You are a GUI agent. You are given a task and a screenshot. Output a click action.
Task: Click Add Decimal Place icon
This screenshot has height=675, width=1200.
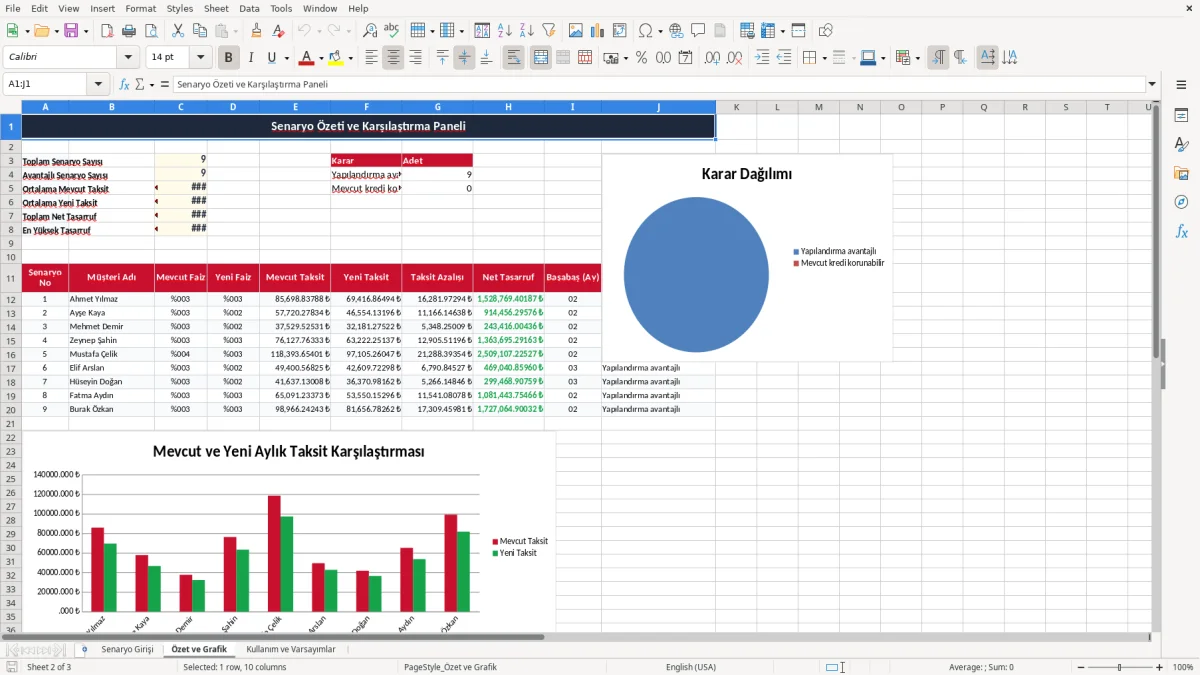click(x=713, y=58)
